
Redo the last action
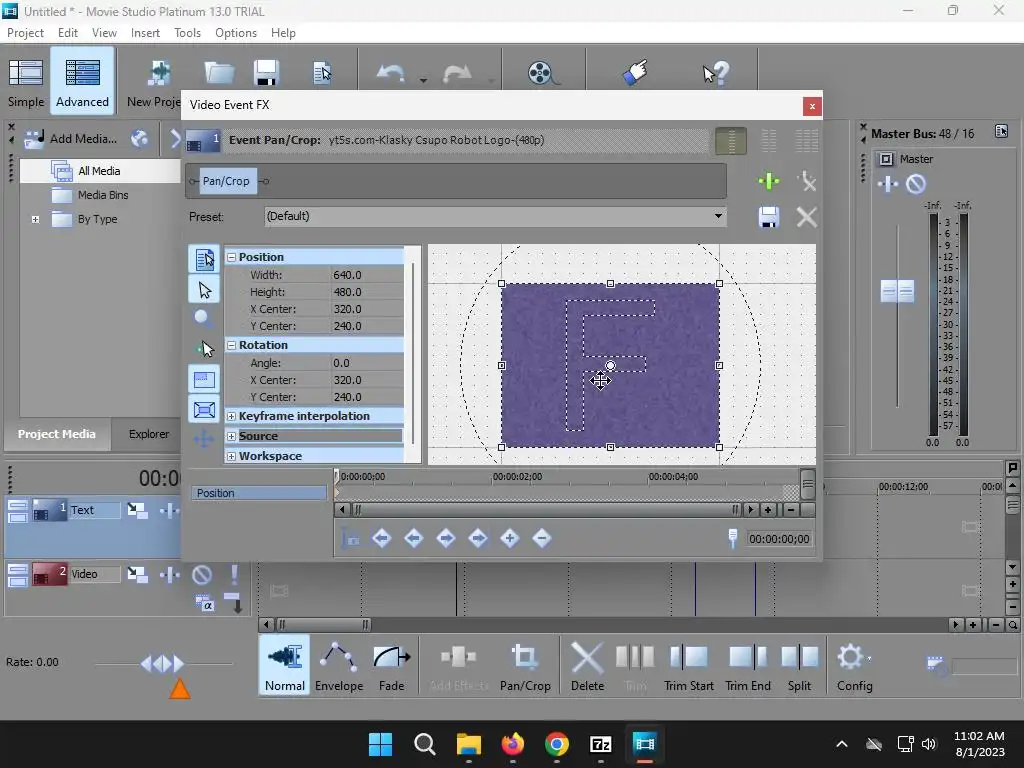click(x=457, y=73)
